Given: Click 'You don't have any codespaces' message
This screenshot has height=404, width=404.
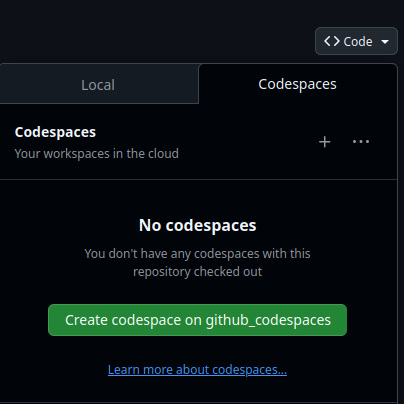Looking at the screenshot, I should click(x=197, y=262).
